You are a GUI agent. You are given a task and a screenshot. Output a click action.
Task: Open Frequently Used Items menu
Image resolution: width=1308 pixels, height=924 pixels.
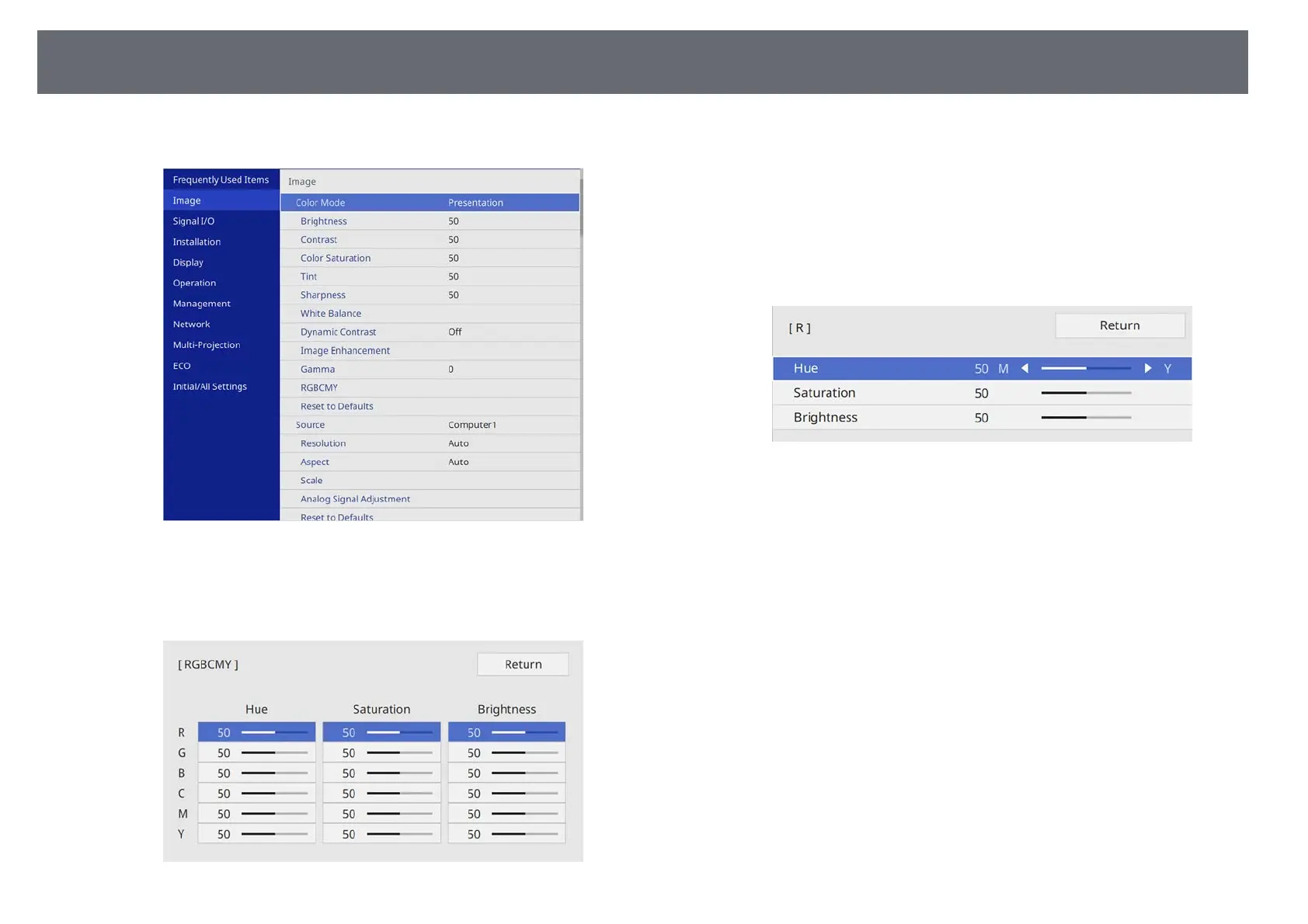(x=221, y=179)
